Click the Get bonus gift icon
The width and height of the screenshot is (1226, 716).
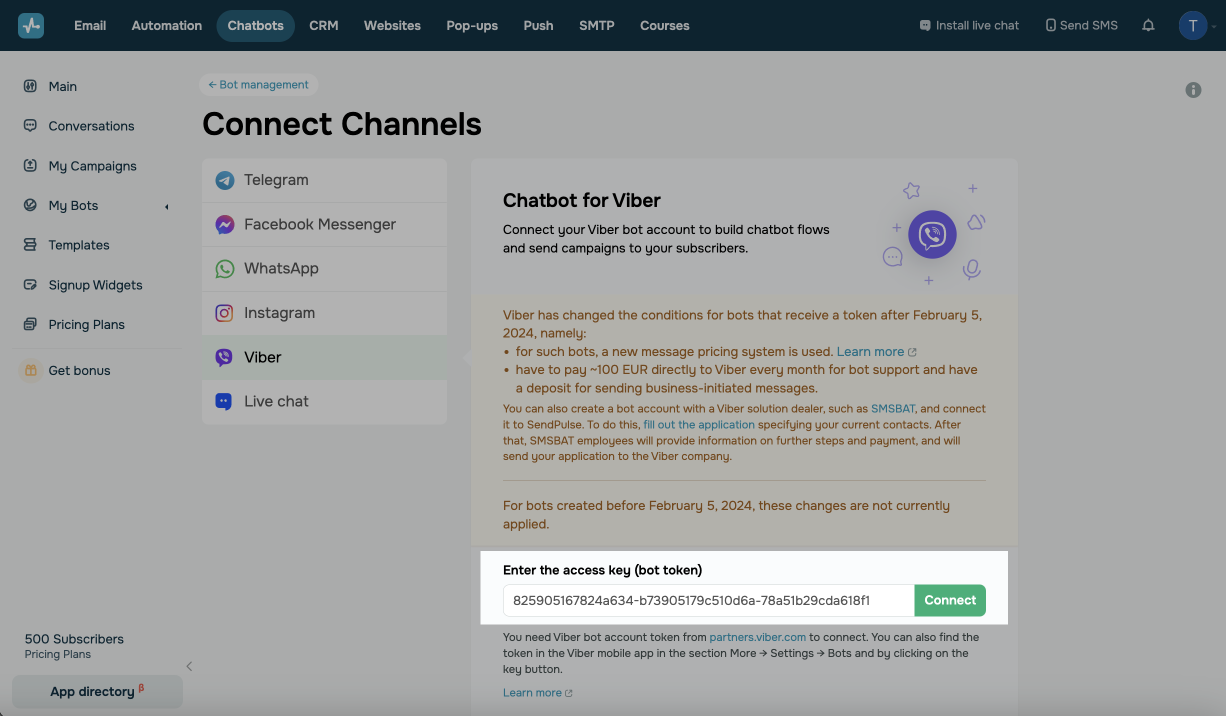click(30, 370)
